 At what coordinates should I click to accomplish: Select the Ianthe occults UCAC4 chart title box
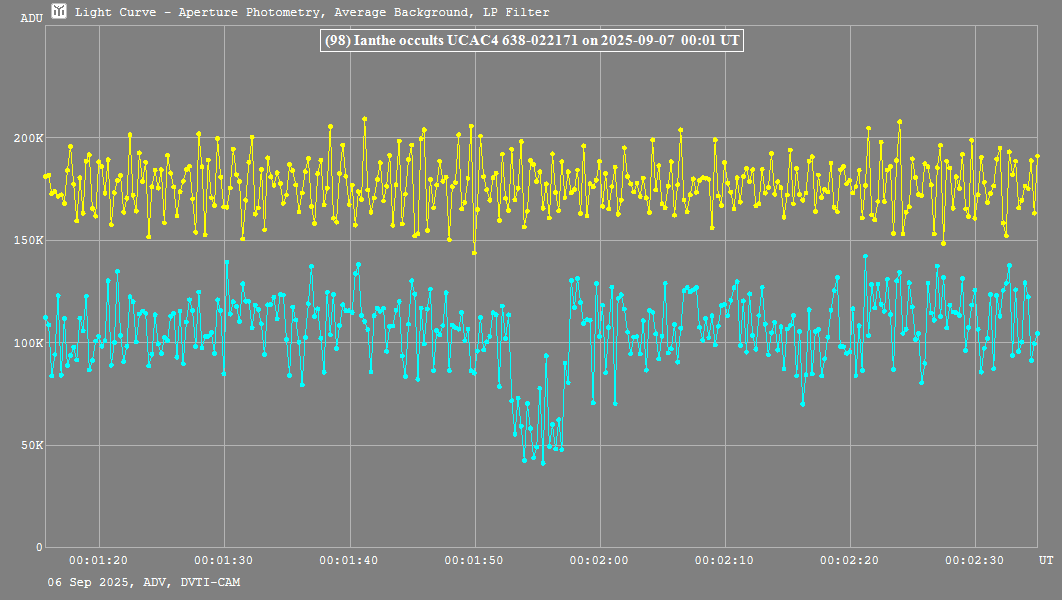point(531,41)
